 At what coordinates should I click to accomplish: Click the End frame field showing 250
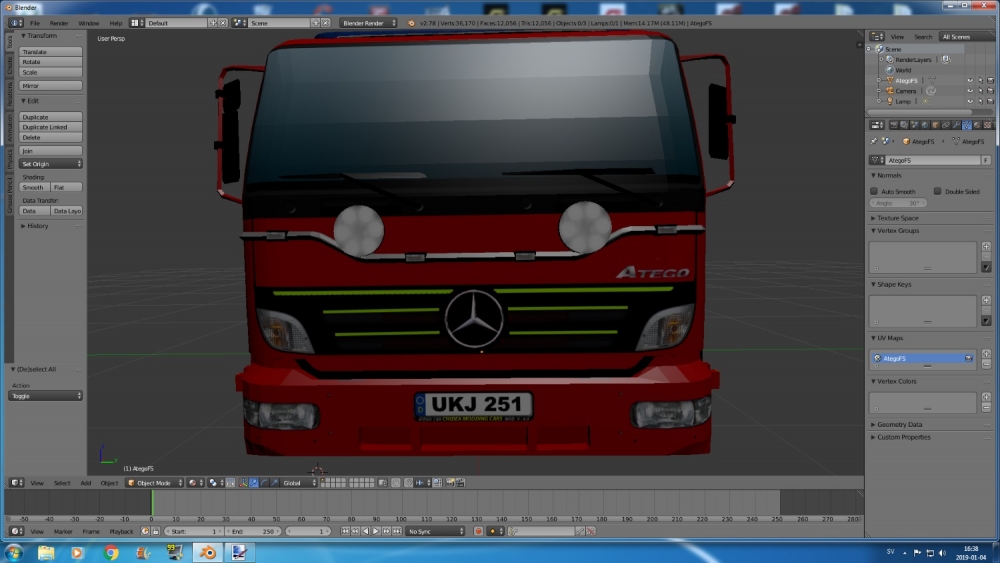coord(253,531)
